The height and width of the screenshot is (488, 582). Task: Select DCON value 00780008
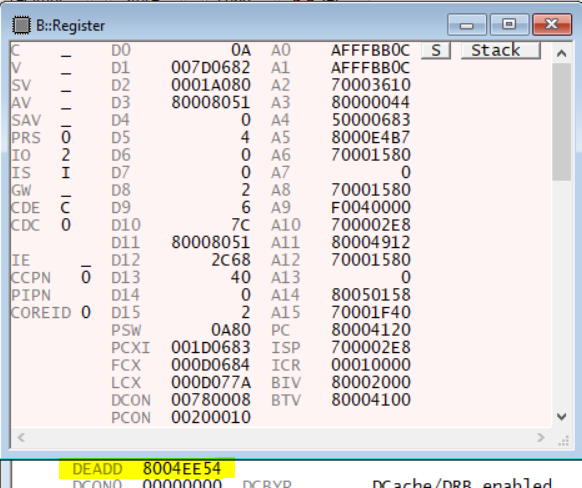point(211,400)
